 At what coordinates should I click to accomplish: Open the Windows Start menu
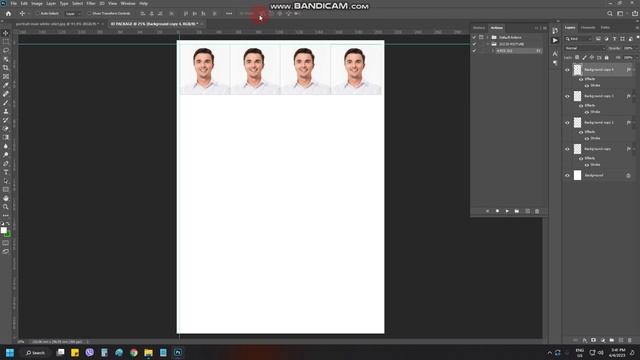[10, 352]
